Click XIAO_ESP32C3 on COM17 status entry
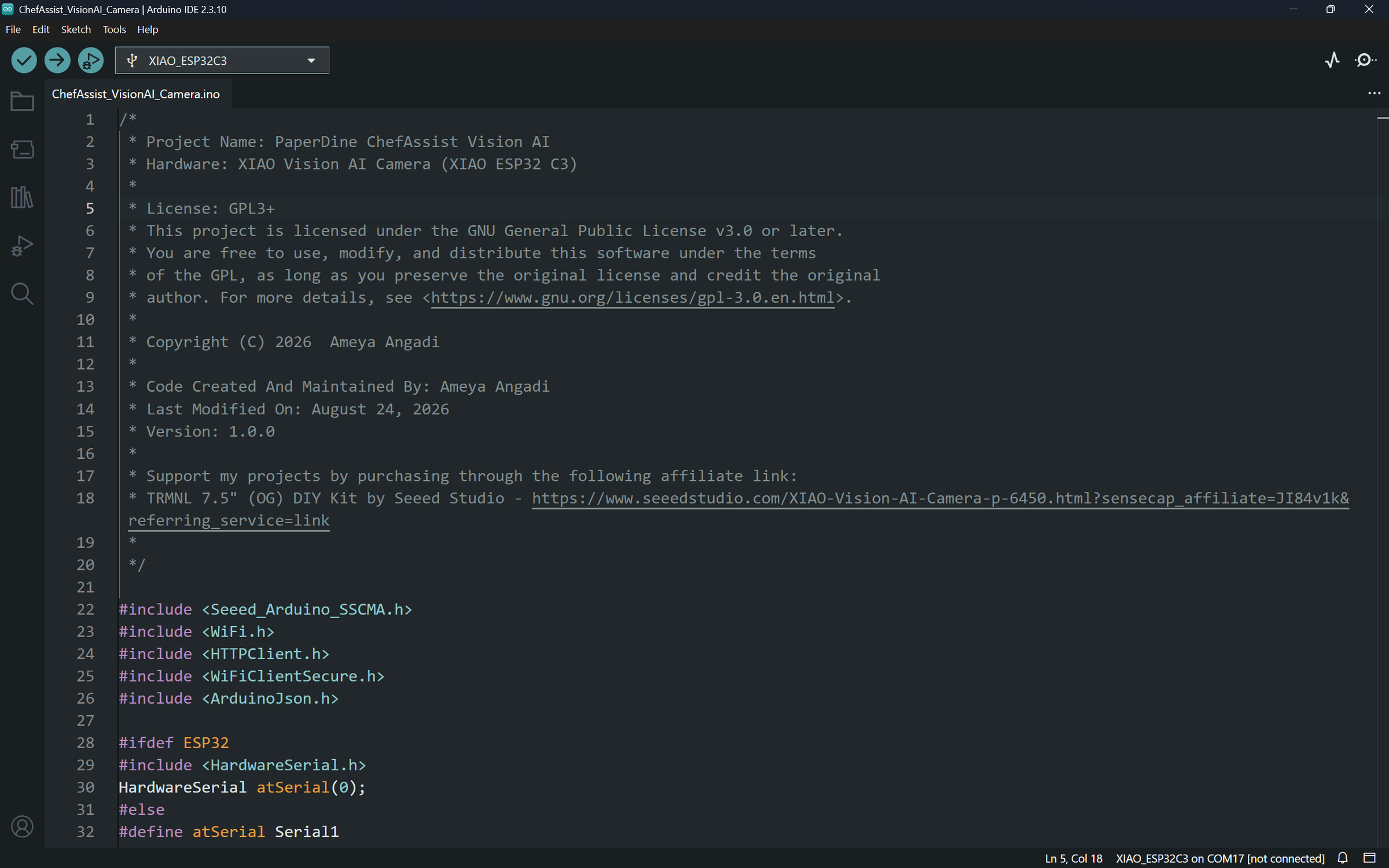1389x868 pixels. [x=1220, y=858]
